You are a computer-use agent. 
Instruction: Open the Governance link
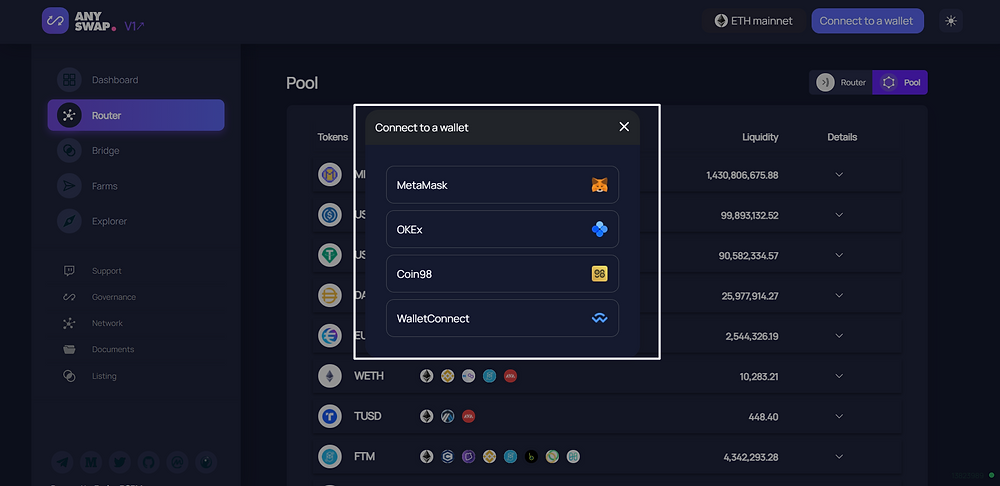tap(114, 297)
